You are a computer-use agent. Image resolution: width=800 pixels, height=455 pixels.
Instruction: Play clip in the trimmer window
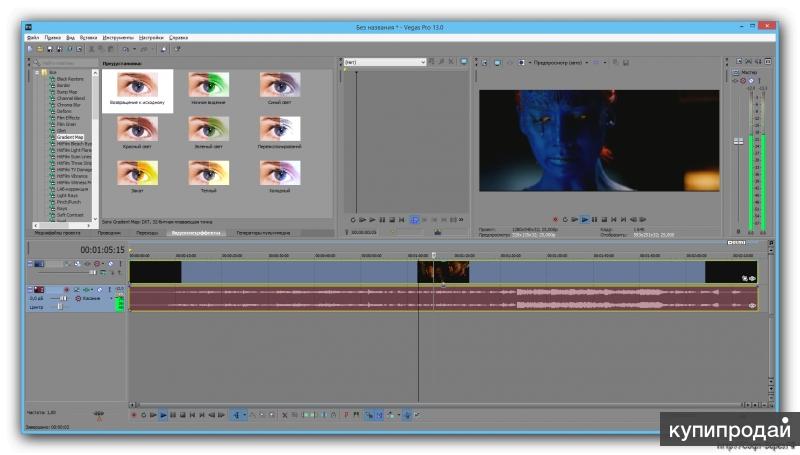click(x=372, y=220)
